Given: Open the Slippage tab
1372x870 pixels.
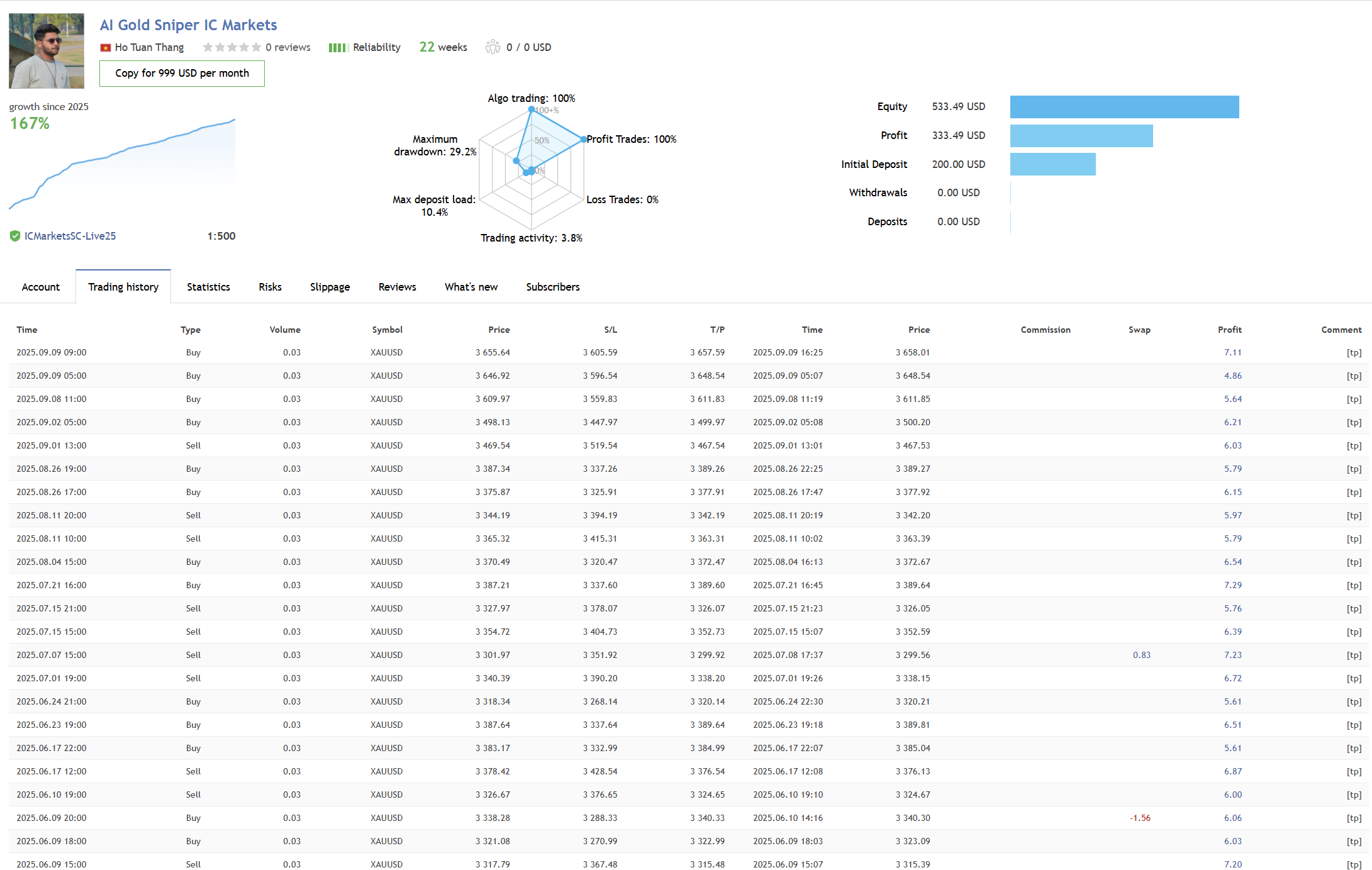Looking at the screenshot, I should pyautogui.click(x=330, y=287).
